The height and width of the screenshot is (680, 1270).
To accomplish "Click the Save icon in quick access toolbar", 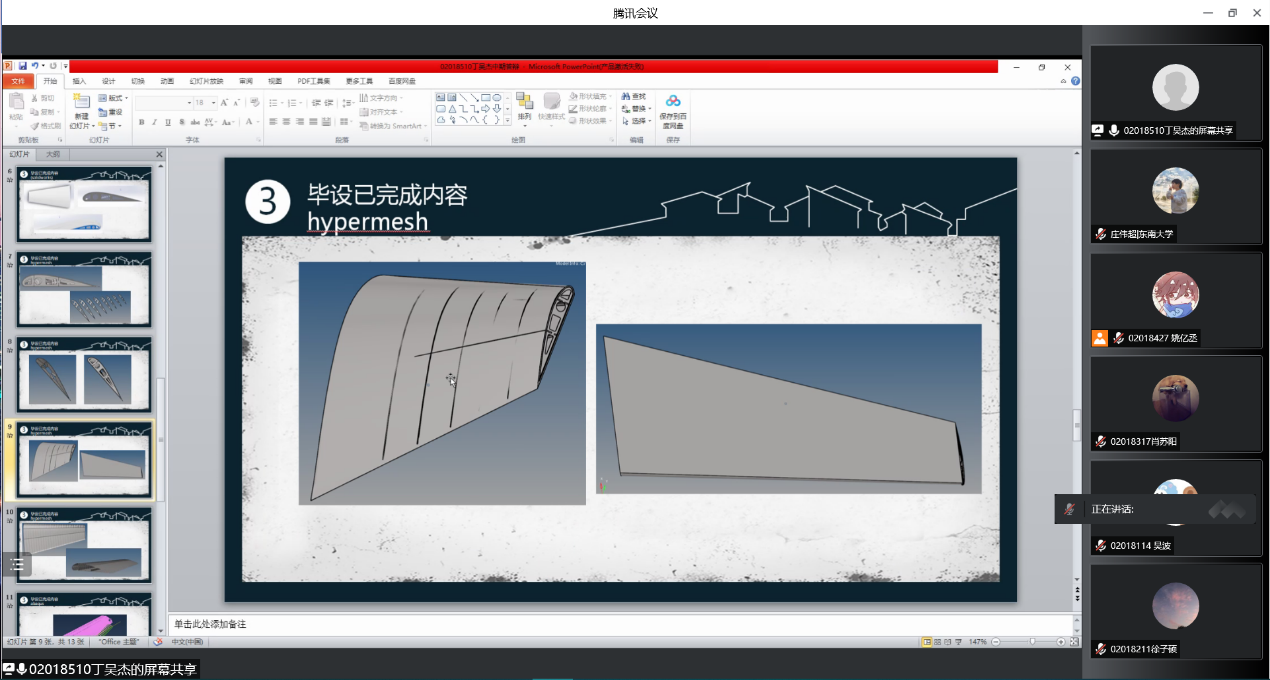I will [22, 66].
